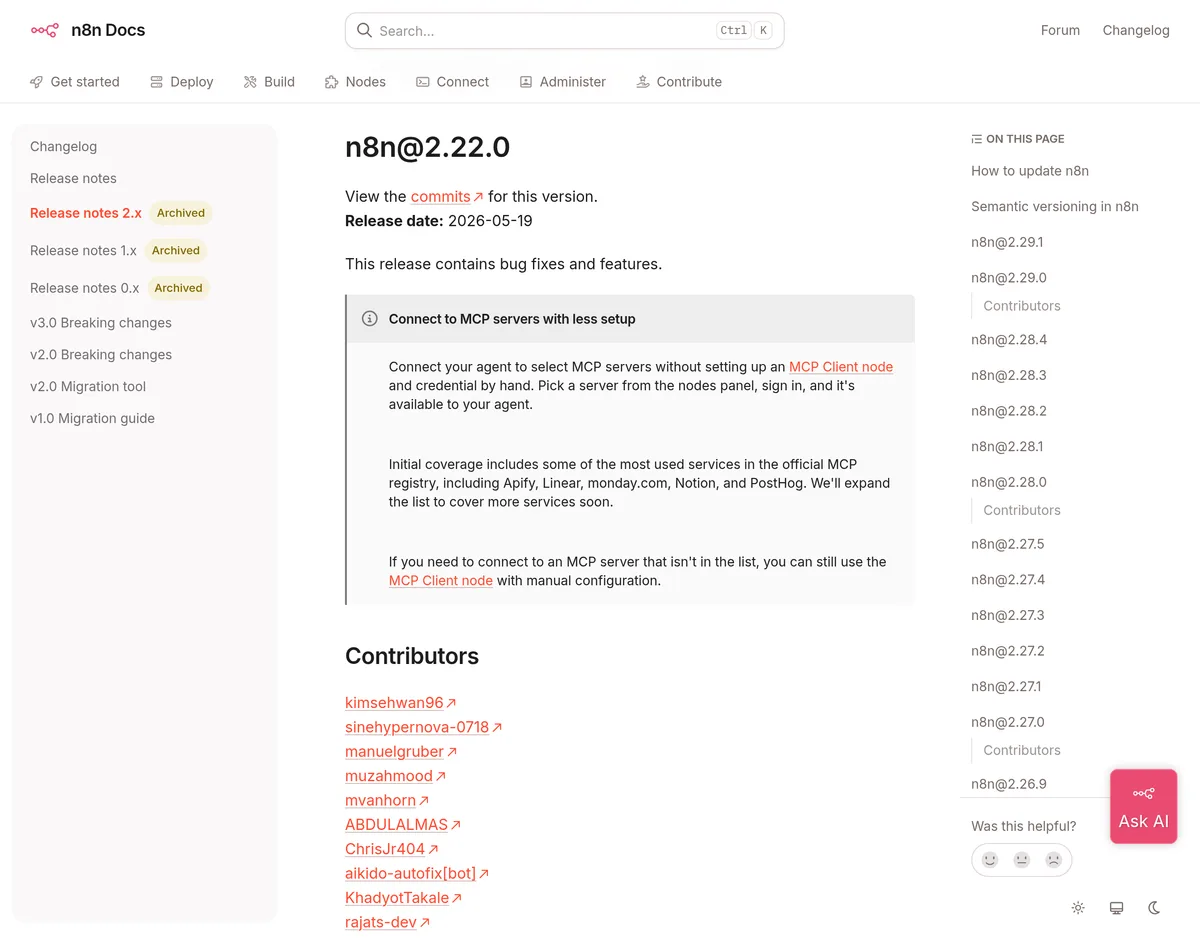
Task: Open the Deploy tab
Action: (x=182, y=82)
